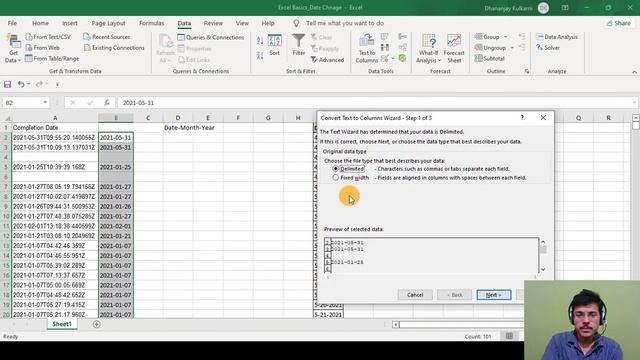Expand the What-If Analysis dropdown
This screenshot has width=640, height=360.
(x=439, y=60)
